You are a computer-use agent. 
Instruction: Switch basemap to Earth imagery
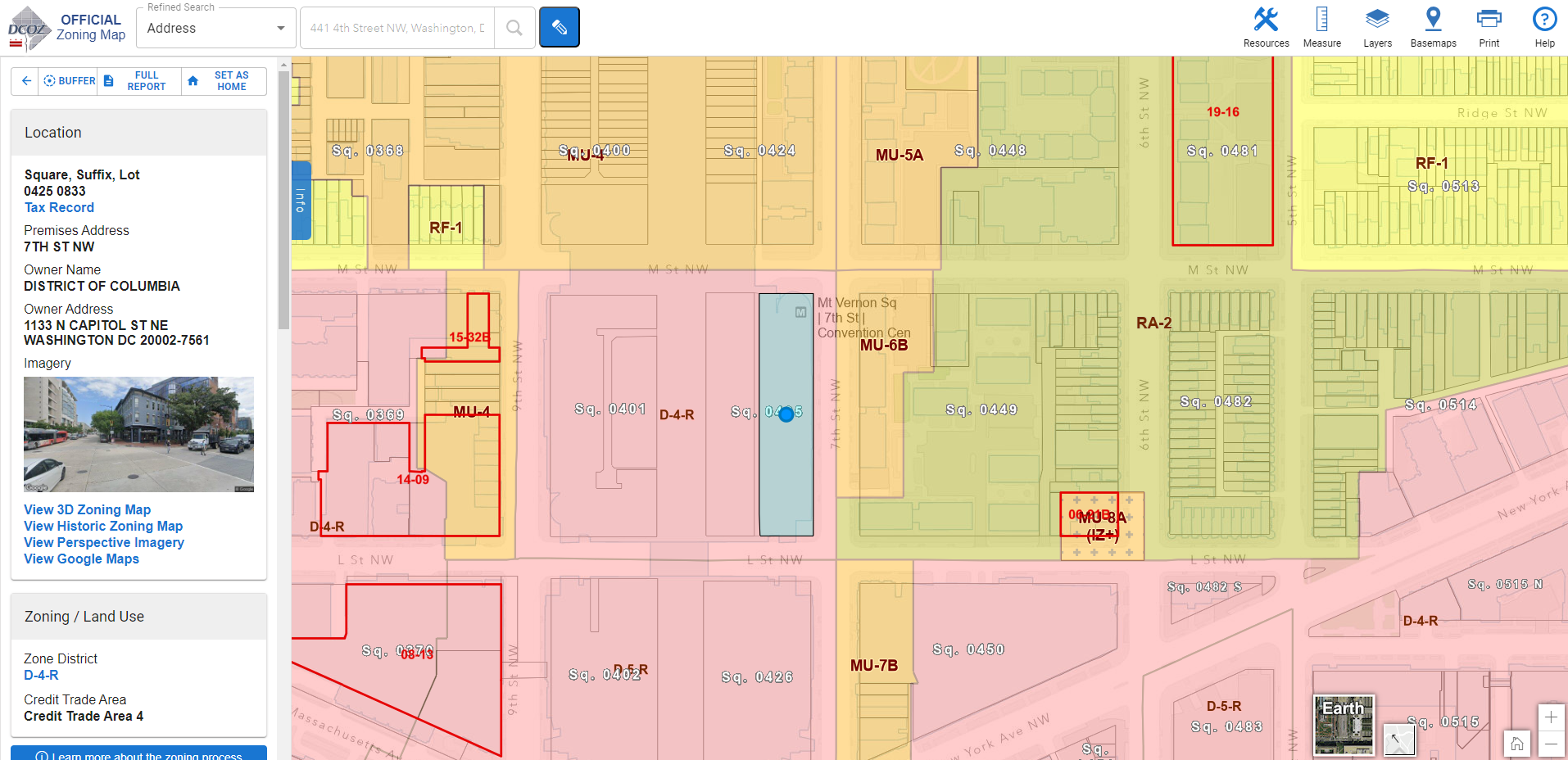[1344, 725]
